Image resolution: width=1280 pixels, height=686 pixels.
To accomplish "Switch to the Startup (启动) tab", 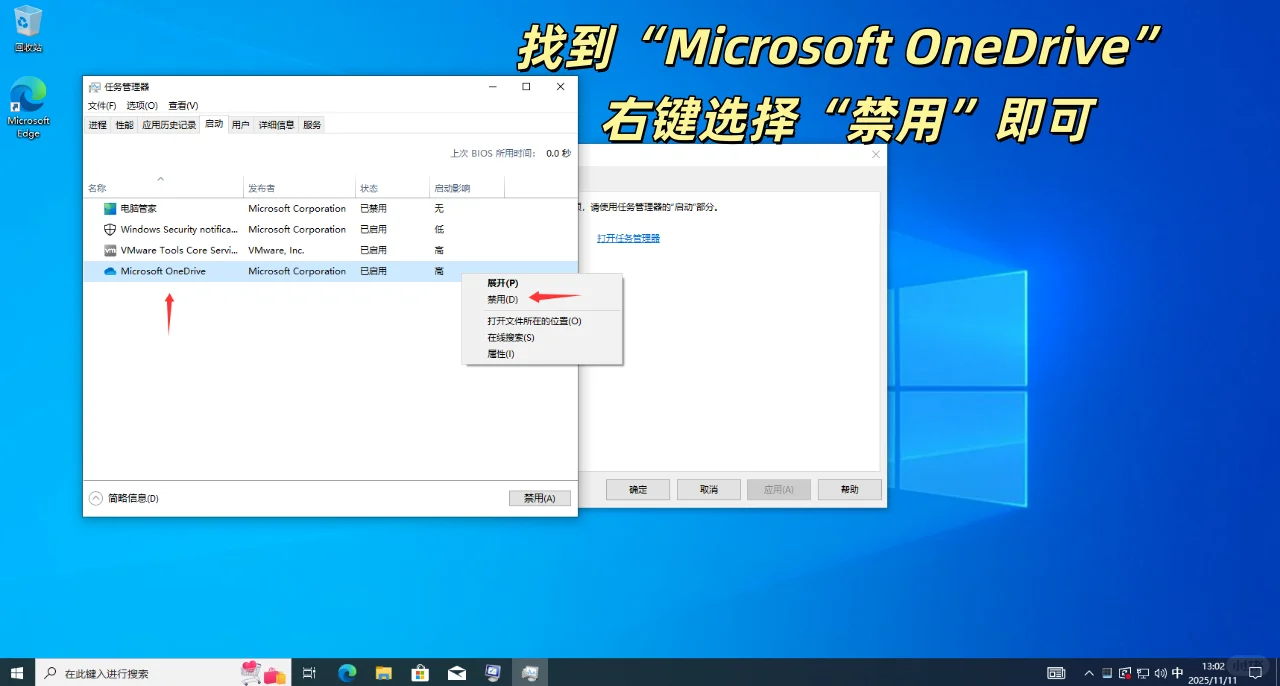I will pyautogui.click(x=213, y=124).
